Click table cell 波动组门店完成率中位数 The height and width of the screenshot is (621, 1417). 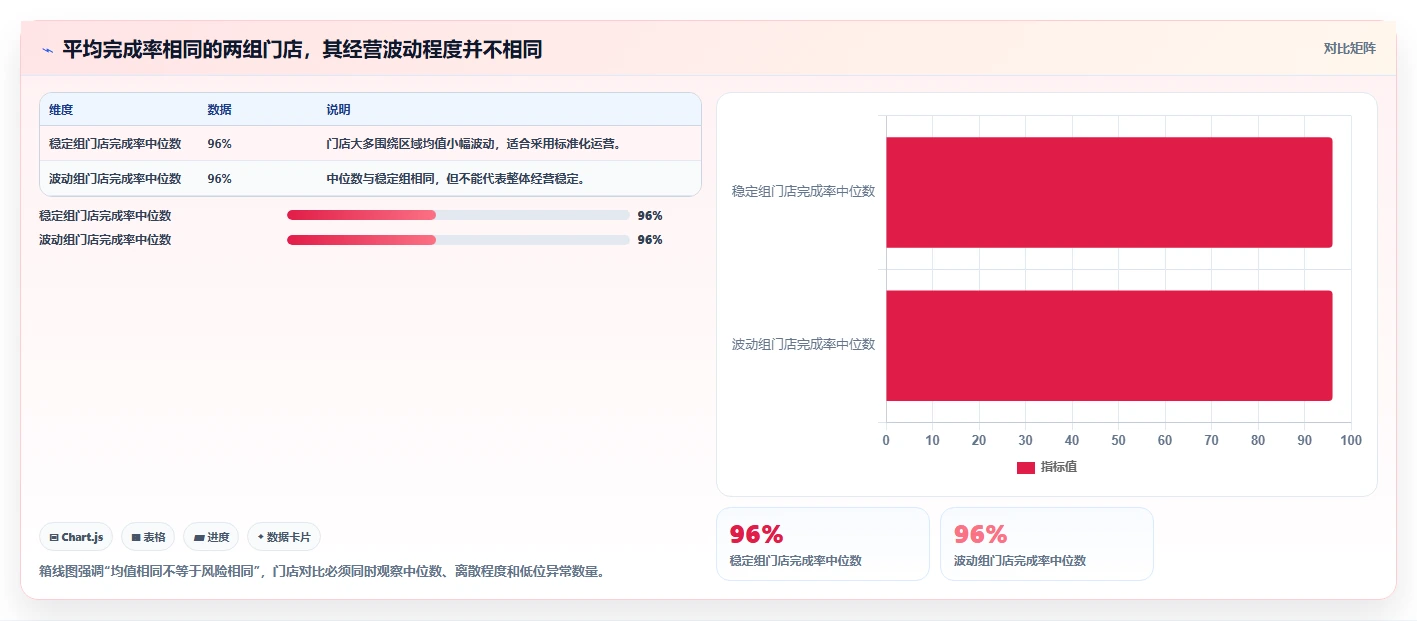pos(115,179)
